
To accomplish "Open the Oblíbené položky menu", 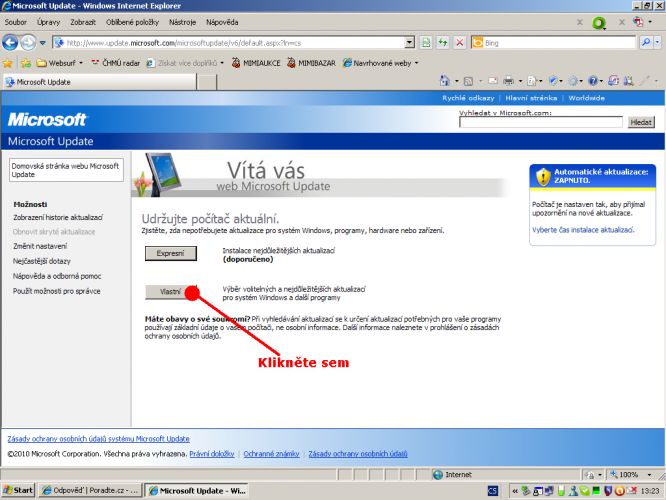I will point(132,22).
